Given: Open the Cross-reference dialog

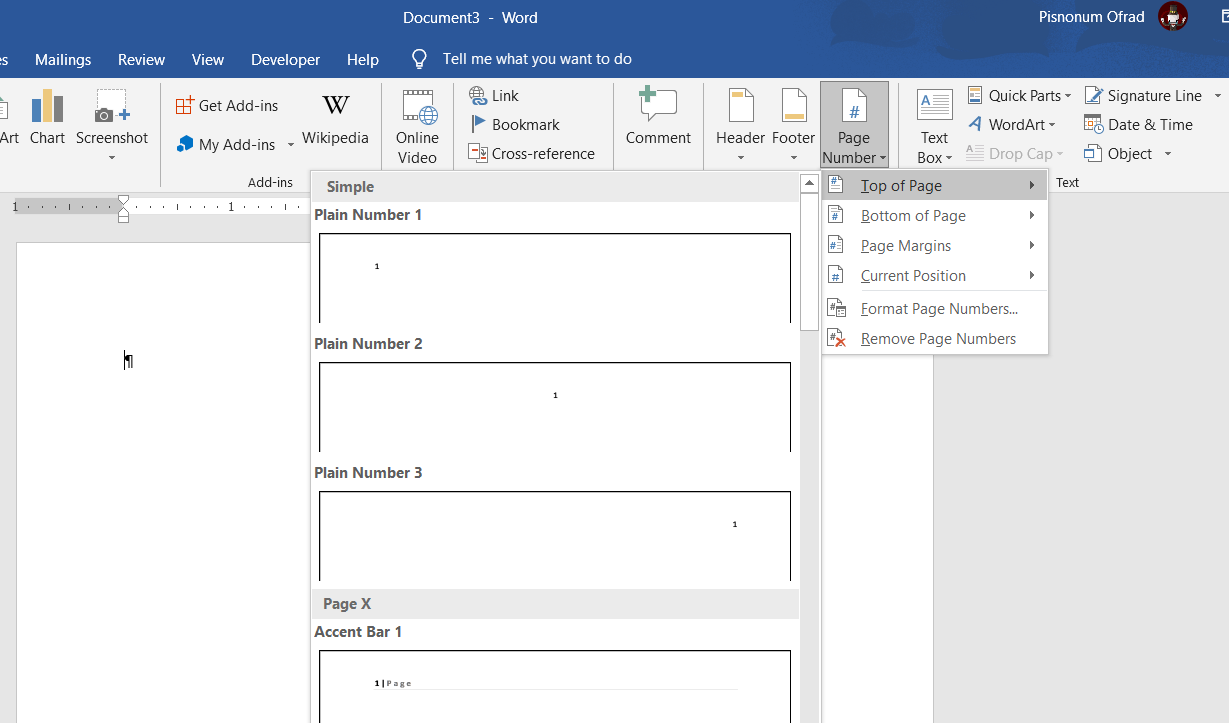Looking at the screenshot, I should coord(532,154).
